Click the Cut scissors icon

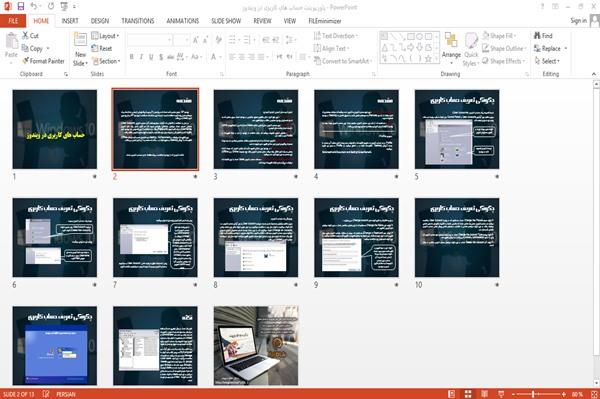coord(26,36)
